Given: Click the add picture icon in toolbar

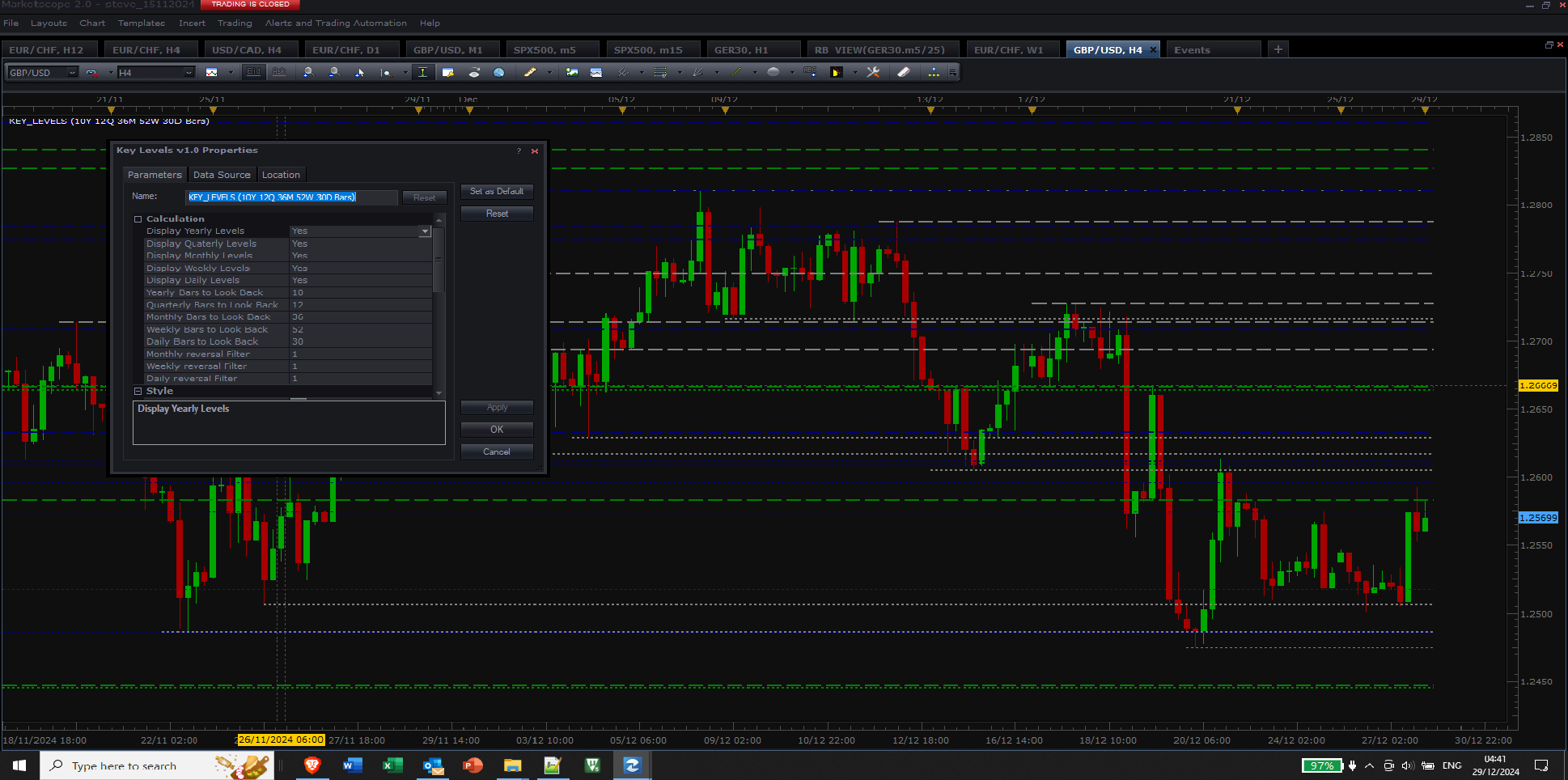Looking at the screenshot, I should pos(572,73).
